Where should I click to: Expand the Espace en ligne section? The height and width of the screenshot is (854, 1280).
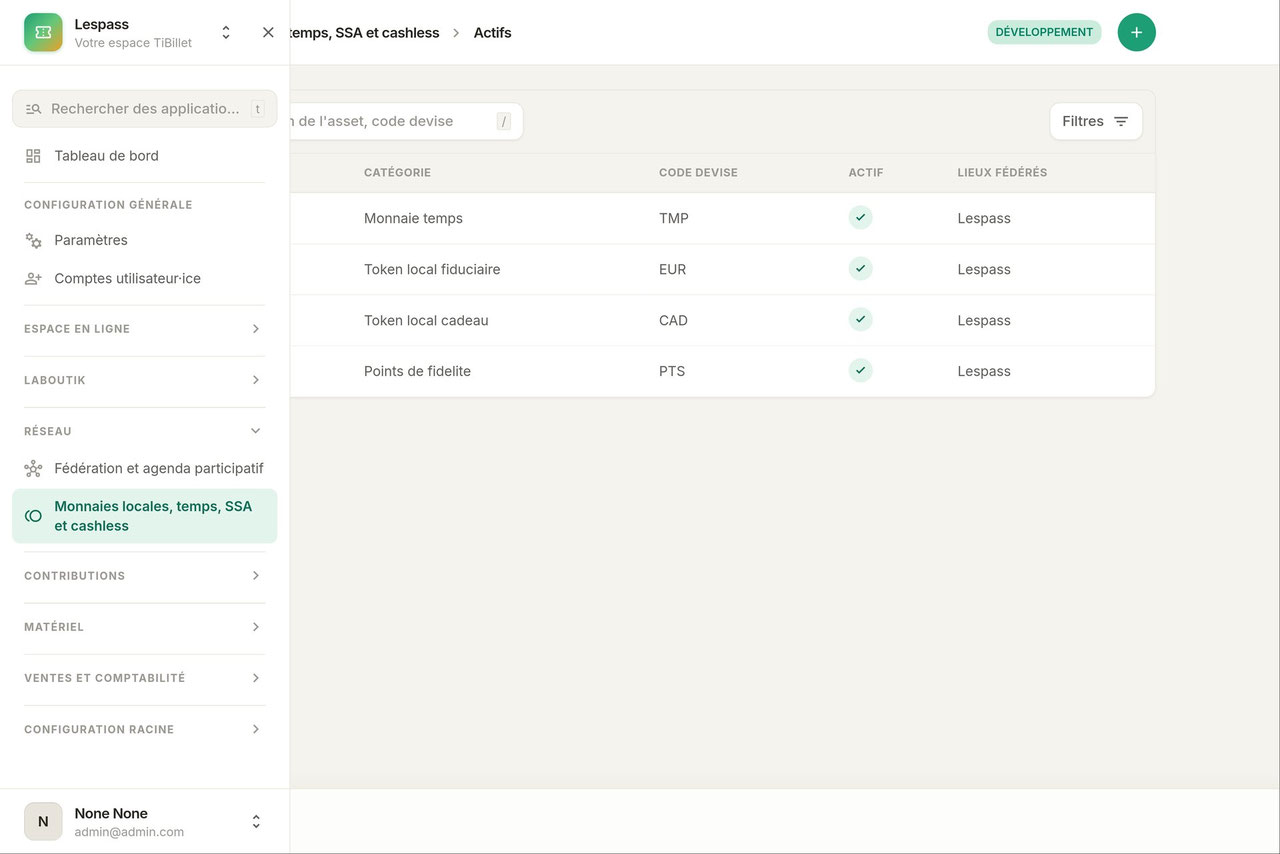(x=145, y=329)
